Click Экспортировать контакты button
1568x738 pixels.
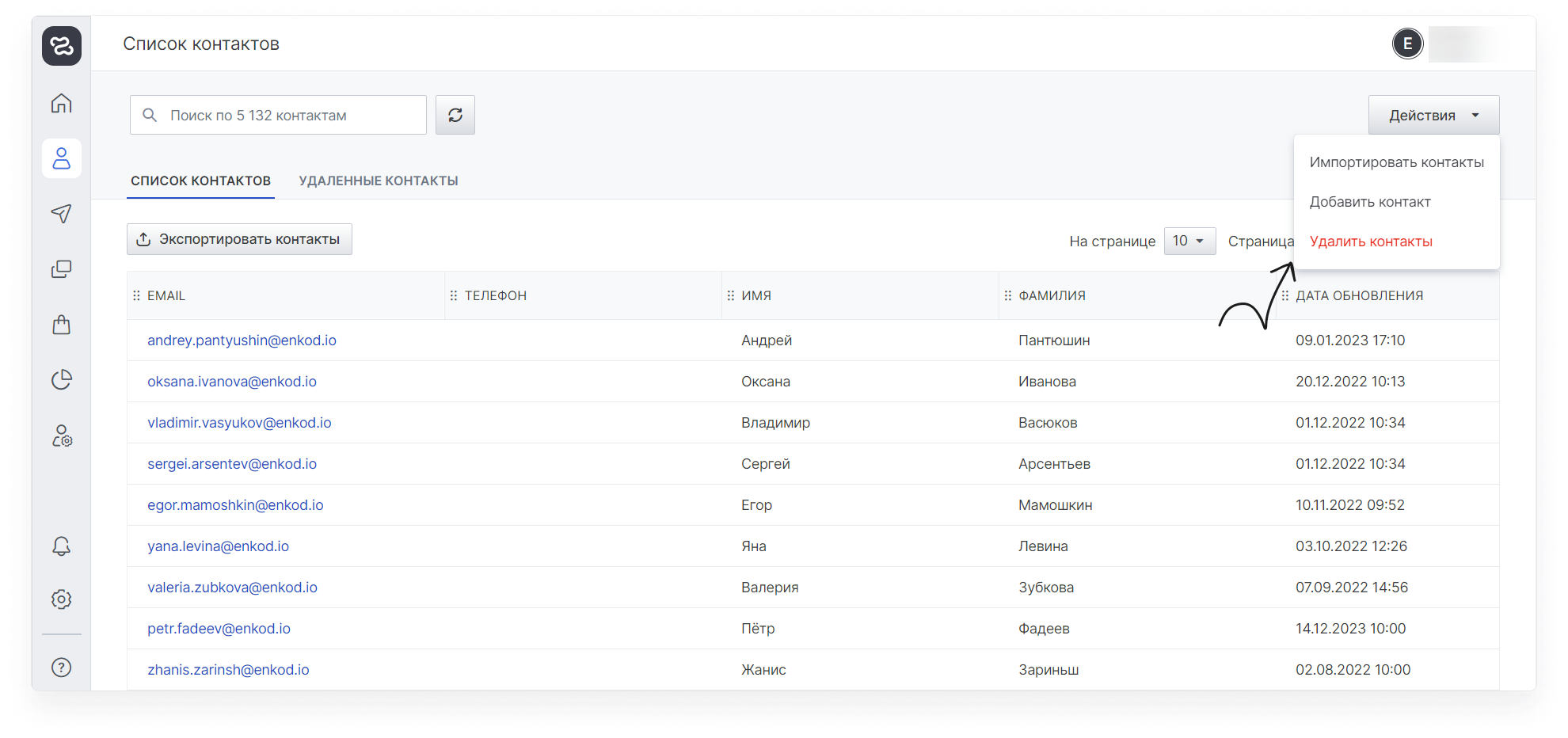tap(239, 239)
